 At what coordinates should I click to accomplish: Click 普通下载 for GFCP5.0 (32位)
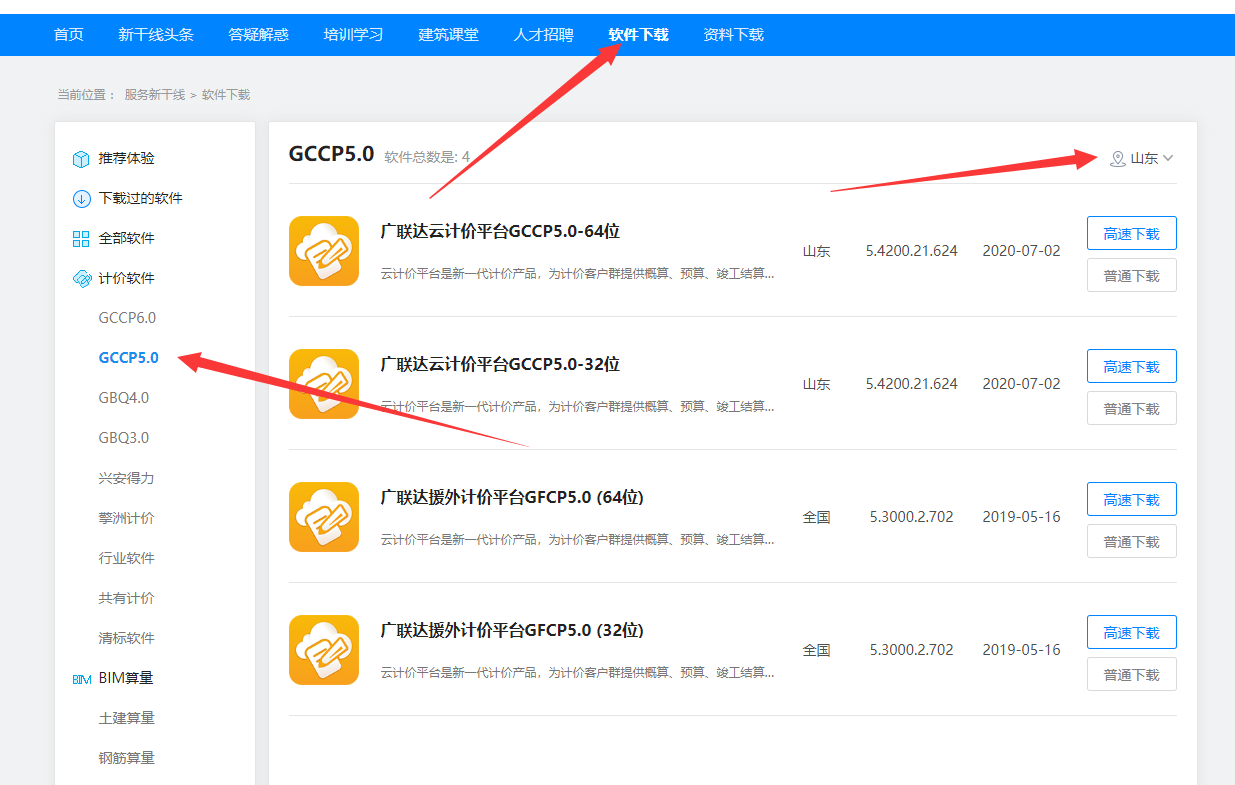tap(1132, 674)
